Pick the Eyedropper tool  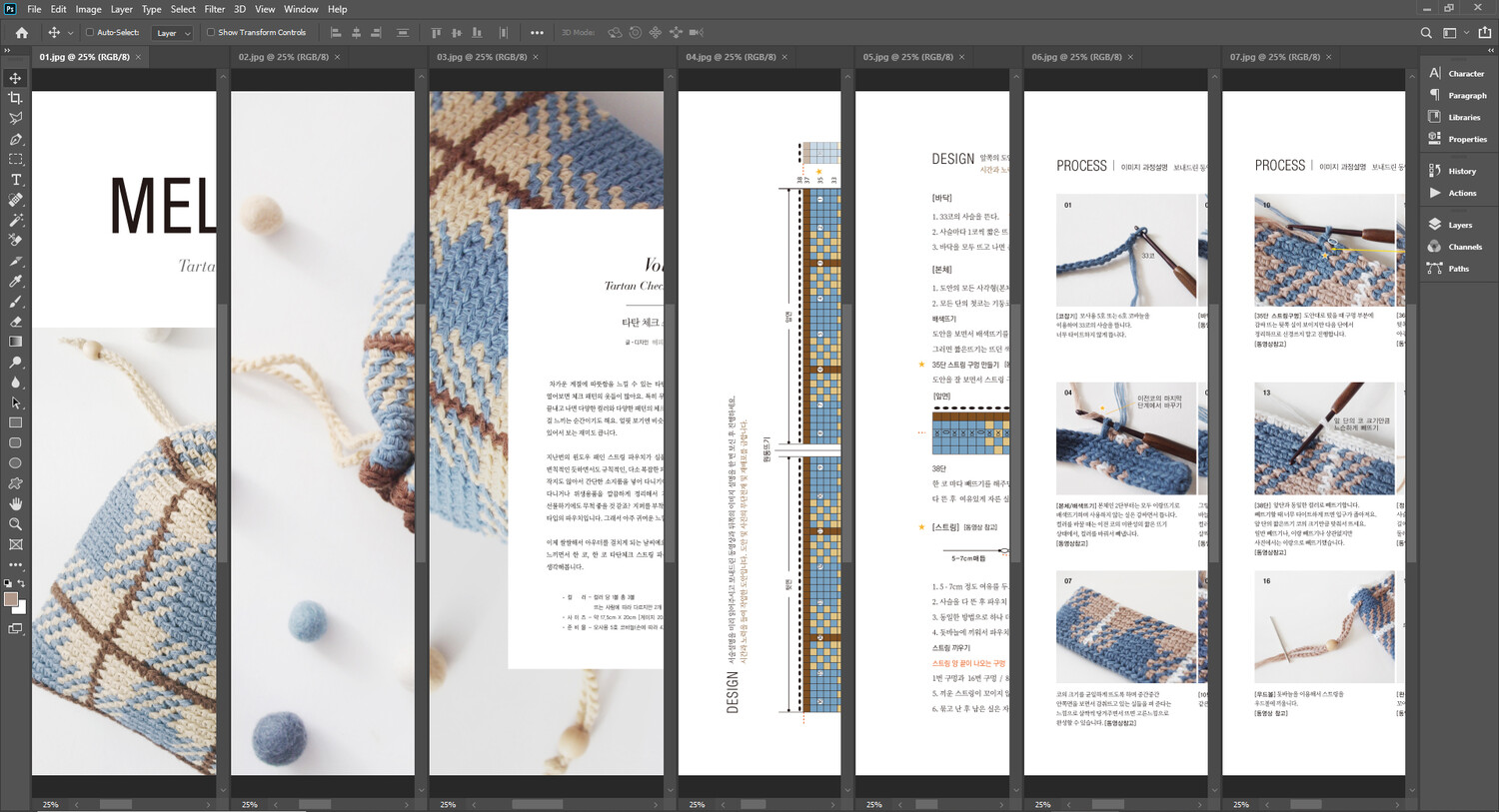pyautogui.click(x=15, y=281)
